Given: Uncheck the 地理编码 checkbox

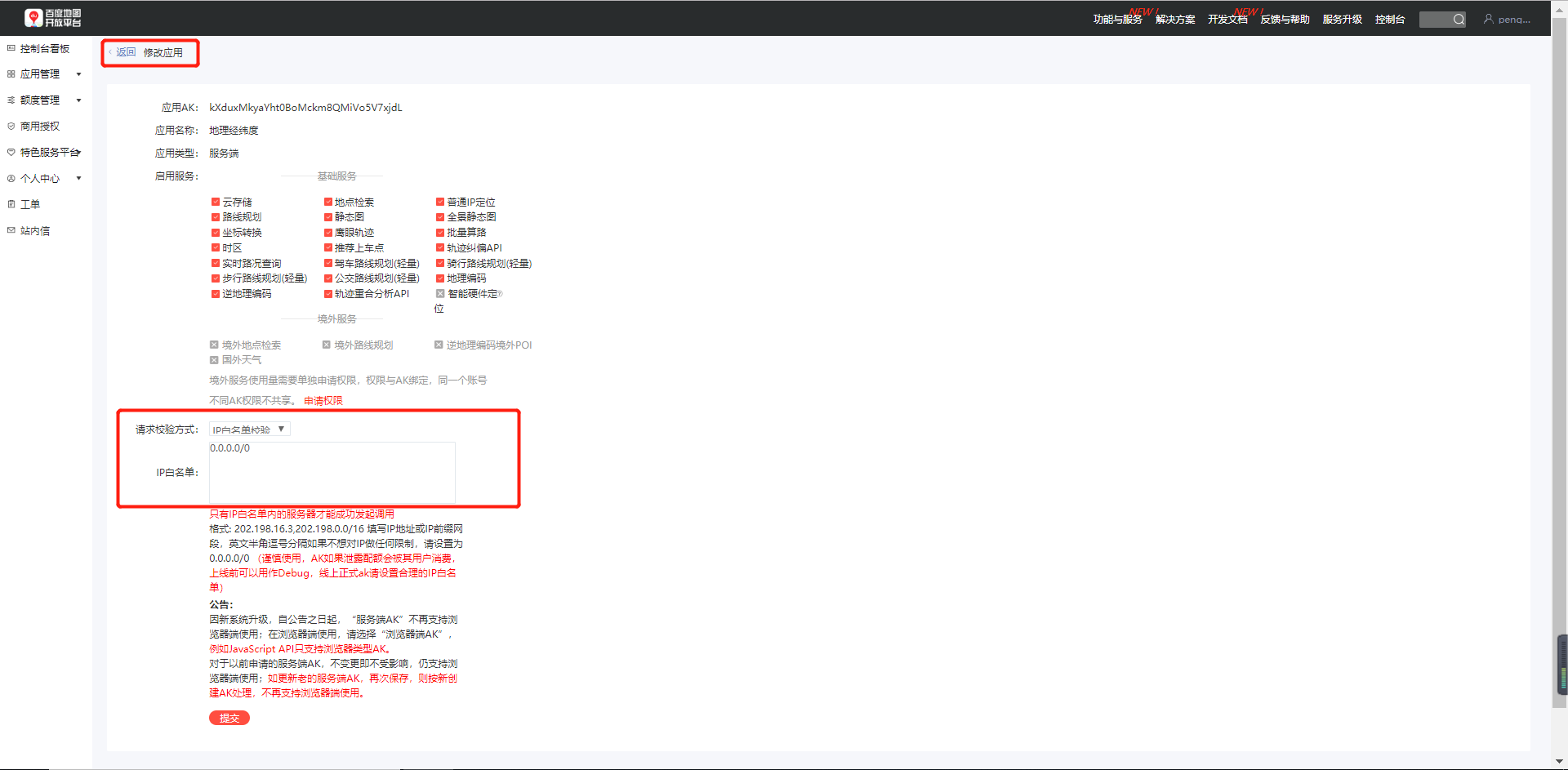Looking at the screenshot, I should coord(440,278).
